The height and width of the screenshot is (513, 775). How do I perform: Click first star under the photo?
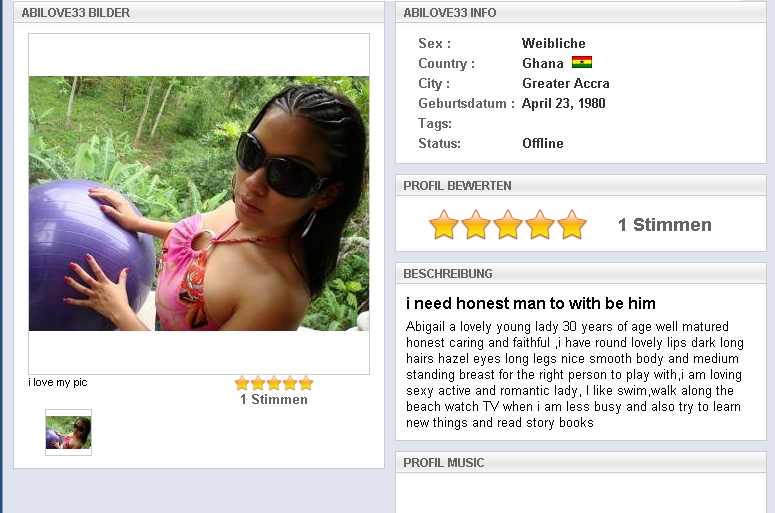coord(242,383)
